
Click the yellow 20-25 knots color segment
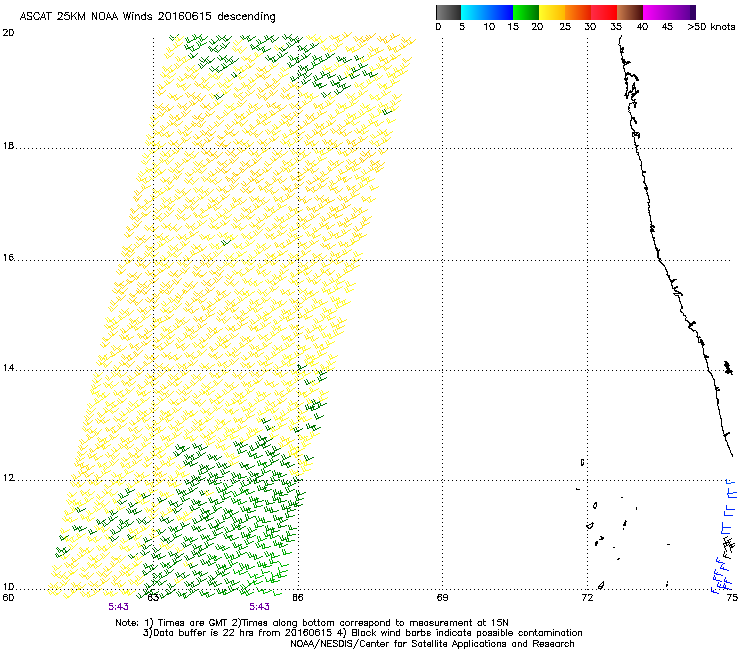click(x=552, y=12)
